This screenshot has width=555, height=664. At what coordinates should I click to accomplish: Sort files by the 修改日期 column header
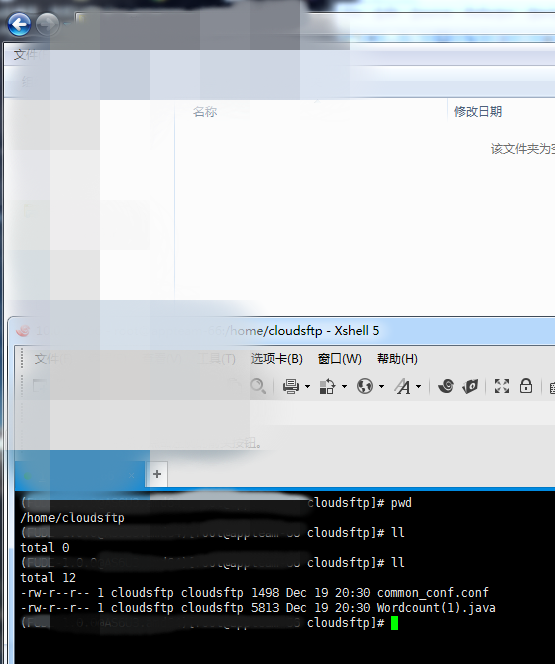tap(478, 112)
